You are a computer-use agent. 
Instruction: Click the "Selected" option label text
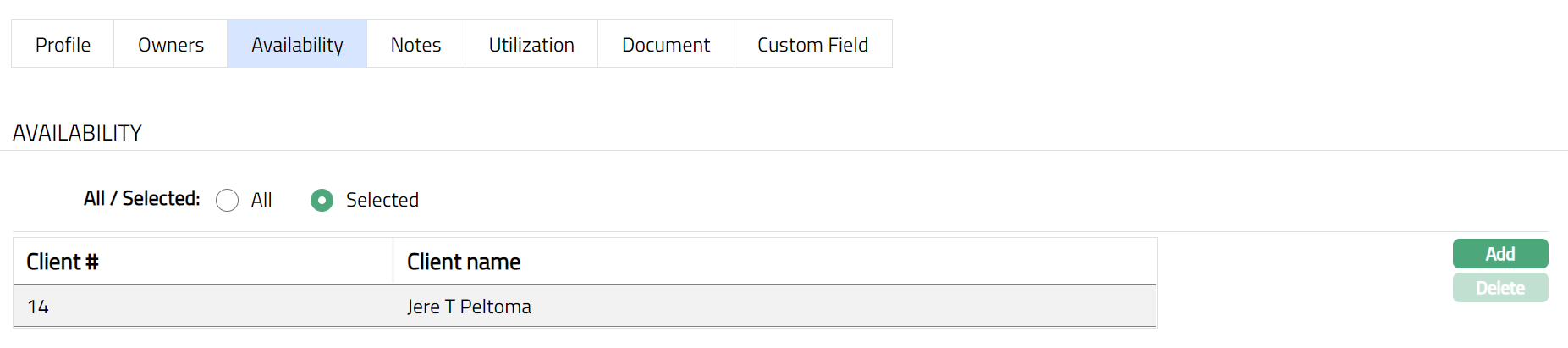point(382,201)
